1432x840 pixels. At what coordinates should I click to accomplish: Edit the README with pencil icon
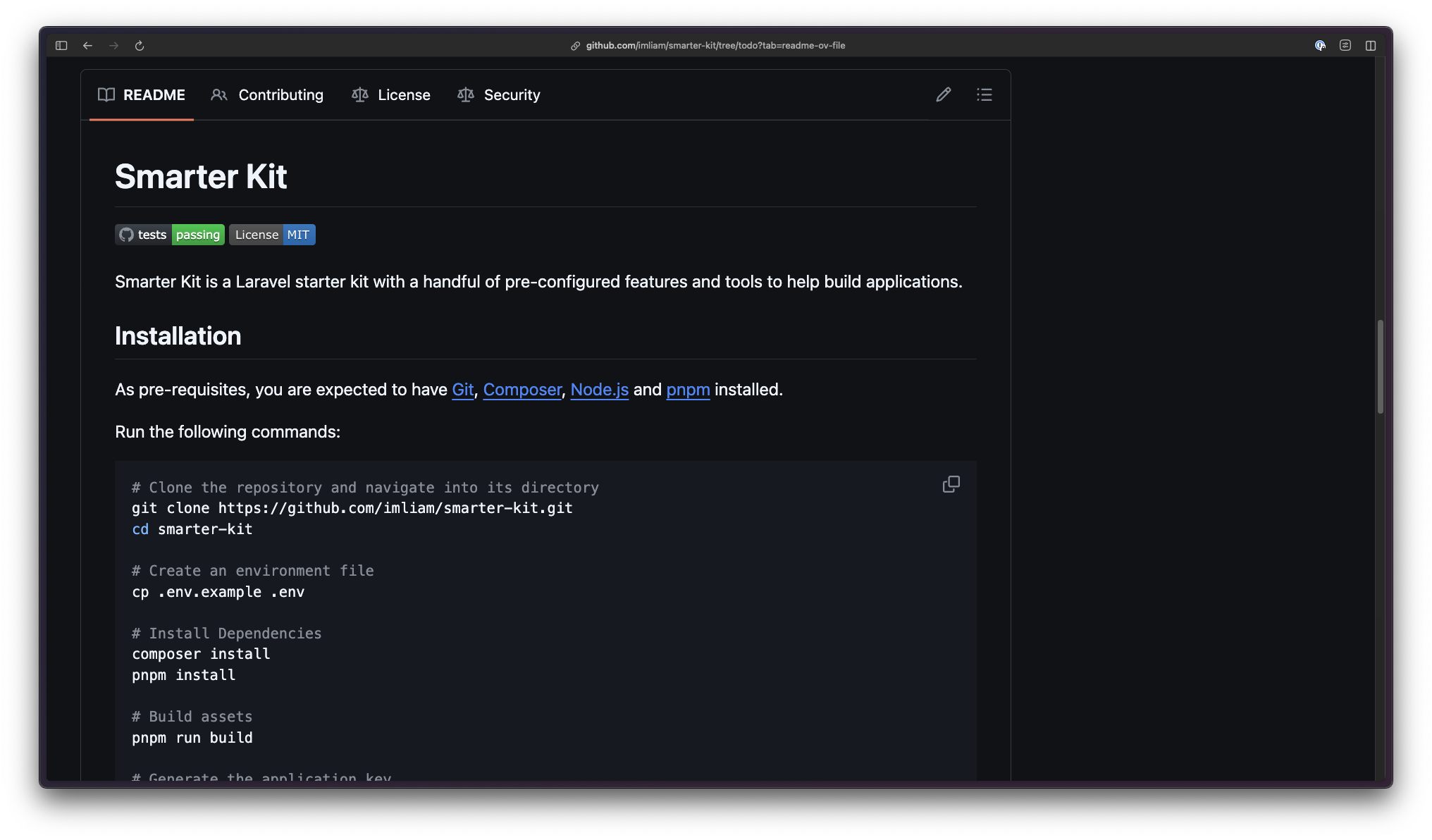944,94
